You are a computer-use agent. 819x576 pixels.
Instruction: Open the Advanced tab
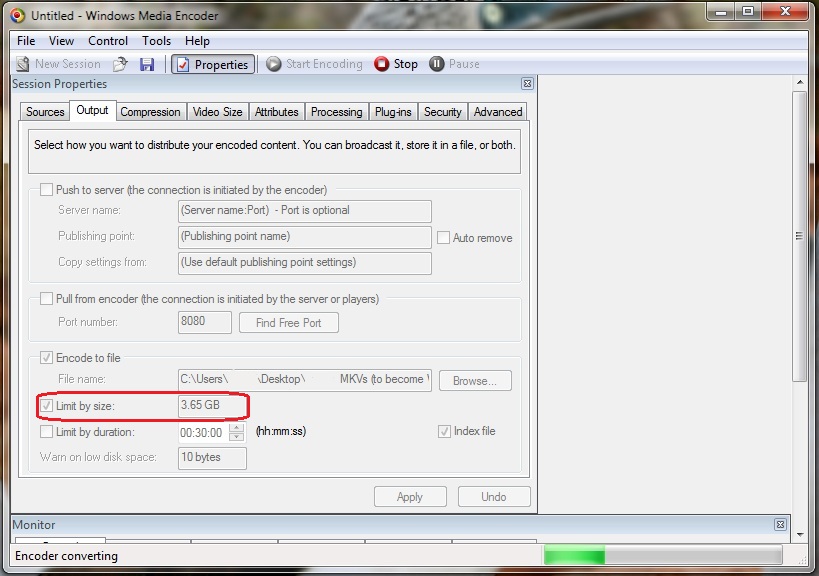[x=498, y=112]
